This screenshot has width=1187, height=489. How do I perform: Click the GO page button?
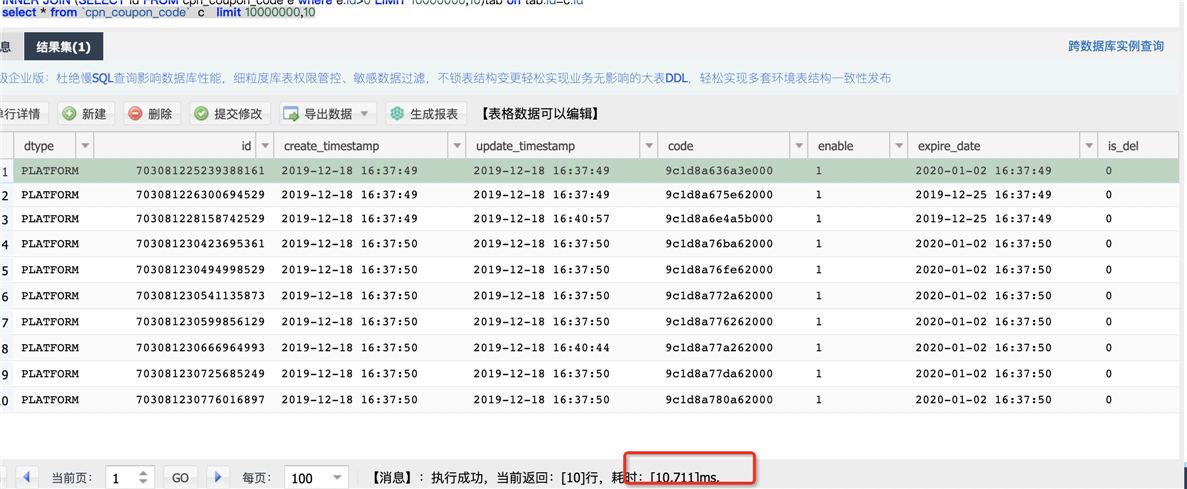click(180, 478)
